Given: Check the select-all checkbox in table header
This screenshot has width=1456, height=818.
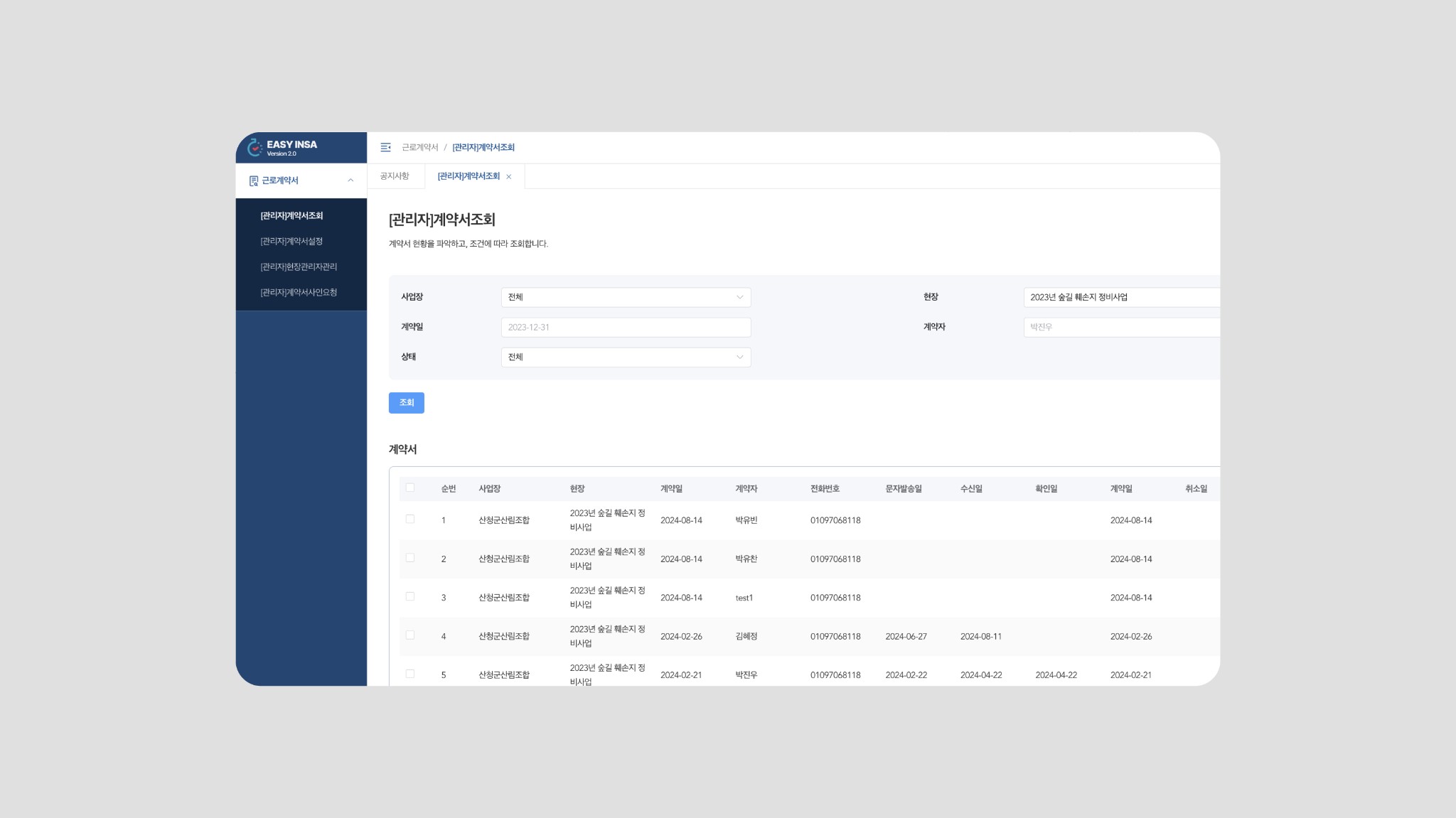Looking at the screenshot, I should pyautogui.click(x=410, y=488).
